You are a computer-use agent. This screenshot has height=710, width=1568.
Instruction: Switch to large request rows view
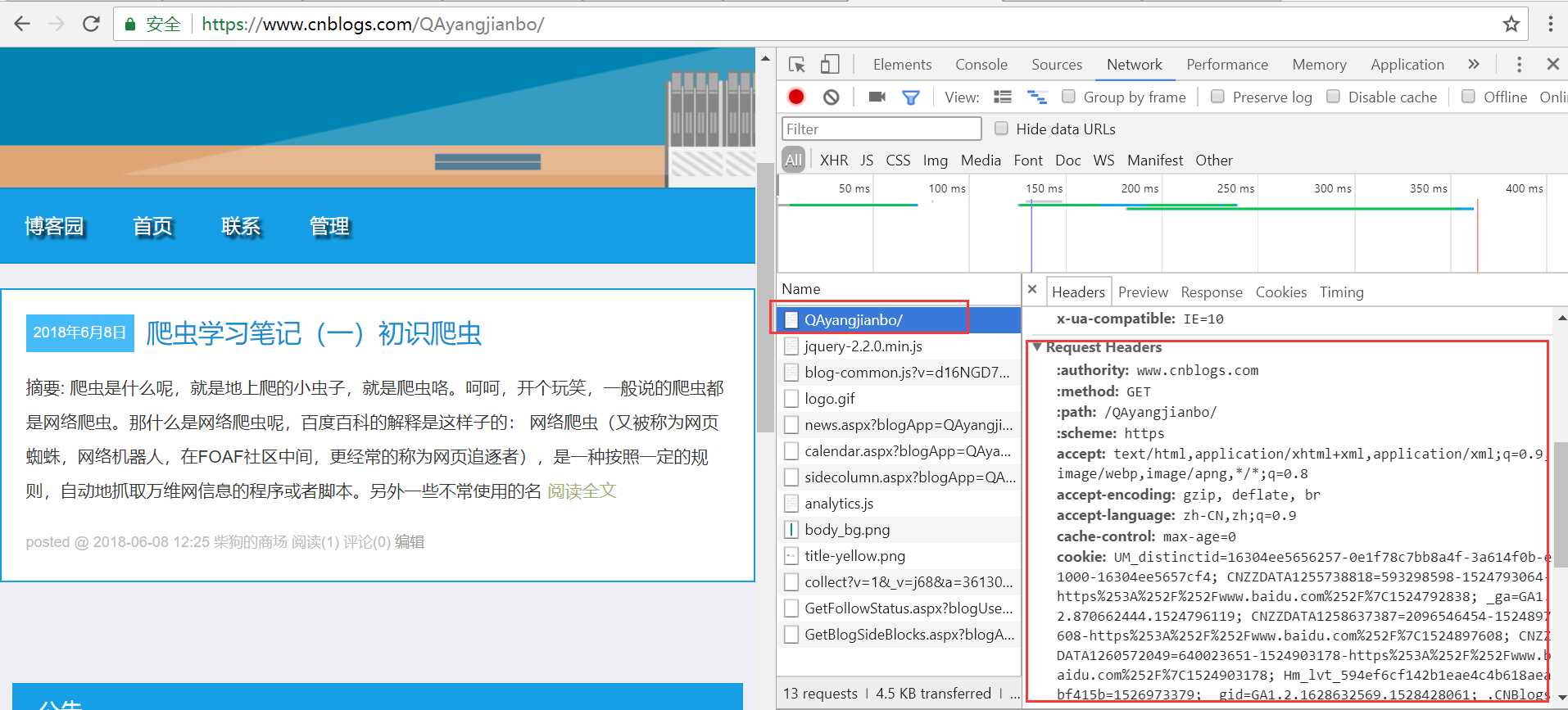1003,97
